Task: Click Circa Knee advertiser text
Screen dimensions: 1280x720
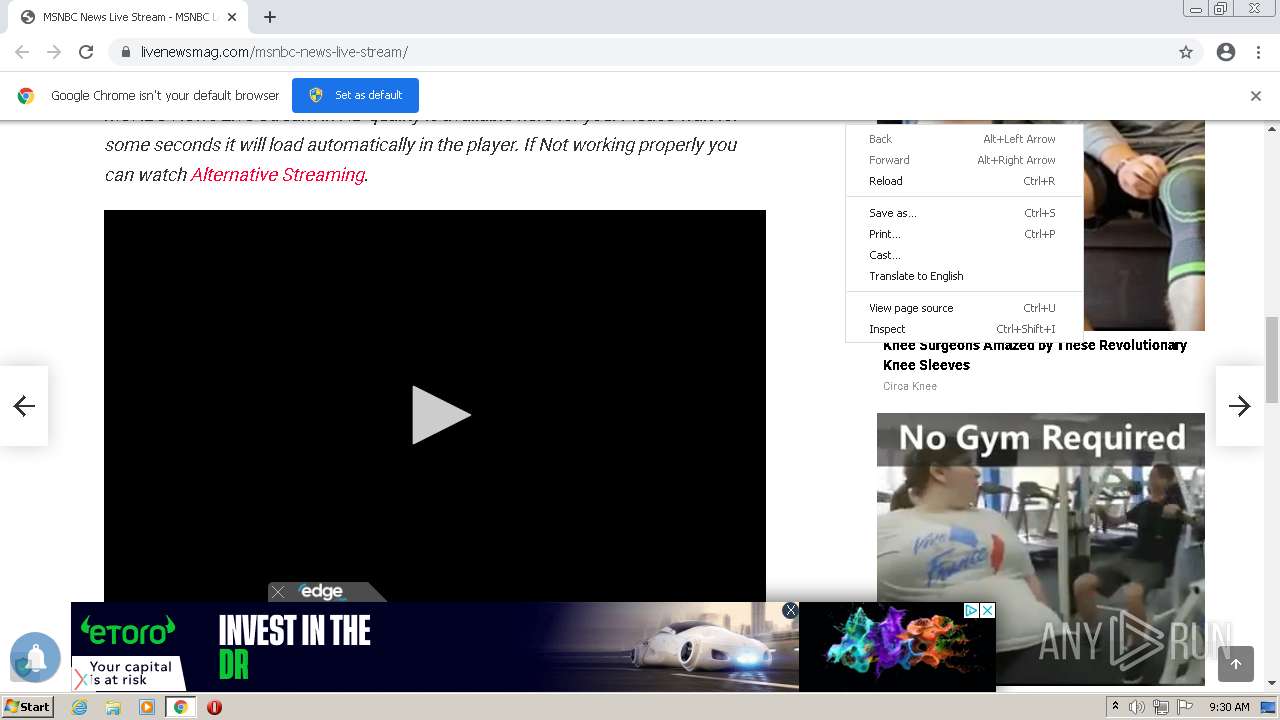Action: (x=910, y=386)
